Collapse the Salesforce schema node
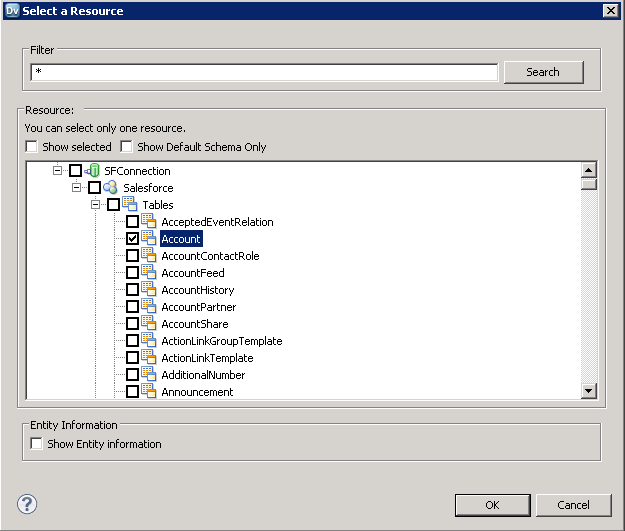Viewport: 625px width, 531px height. (x=77, y=188)
